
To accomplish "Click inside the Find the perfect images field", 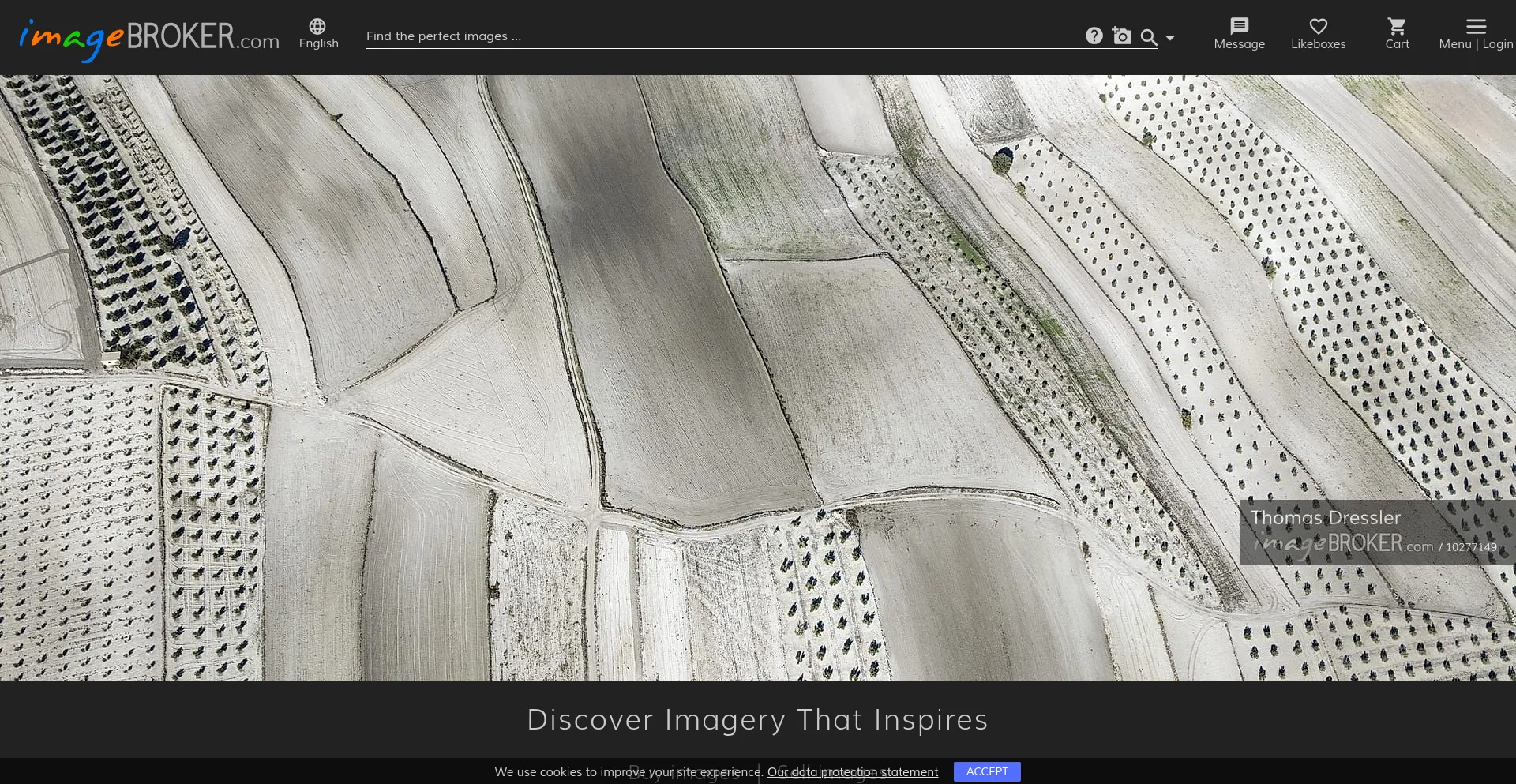I will point(711,36).
